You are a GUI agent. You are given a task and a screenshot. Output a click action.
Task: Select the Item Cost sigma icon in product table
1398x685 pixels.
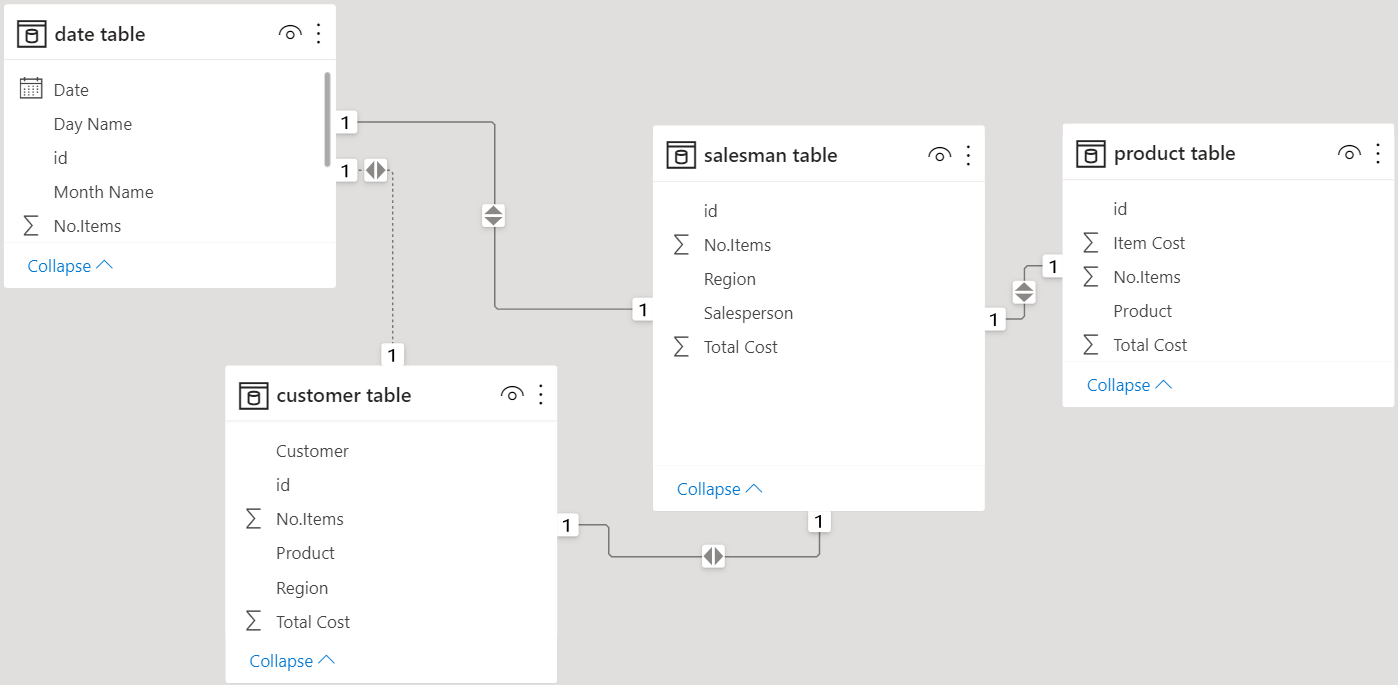[x=1090, y=242]
